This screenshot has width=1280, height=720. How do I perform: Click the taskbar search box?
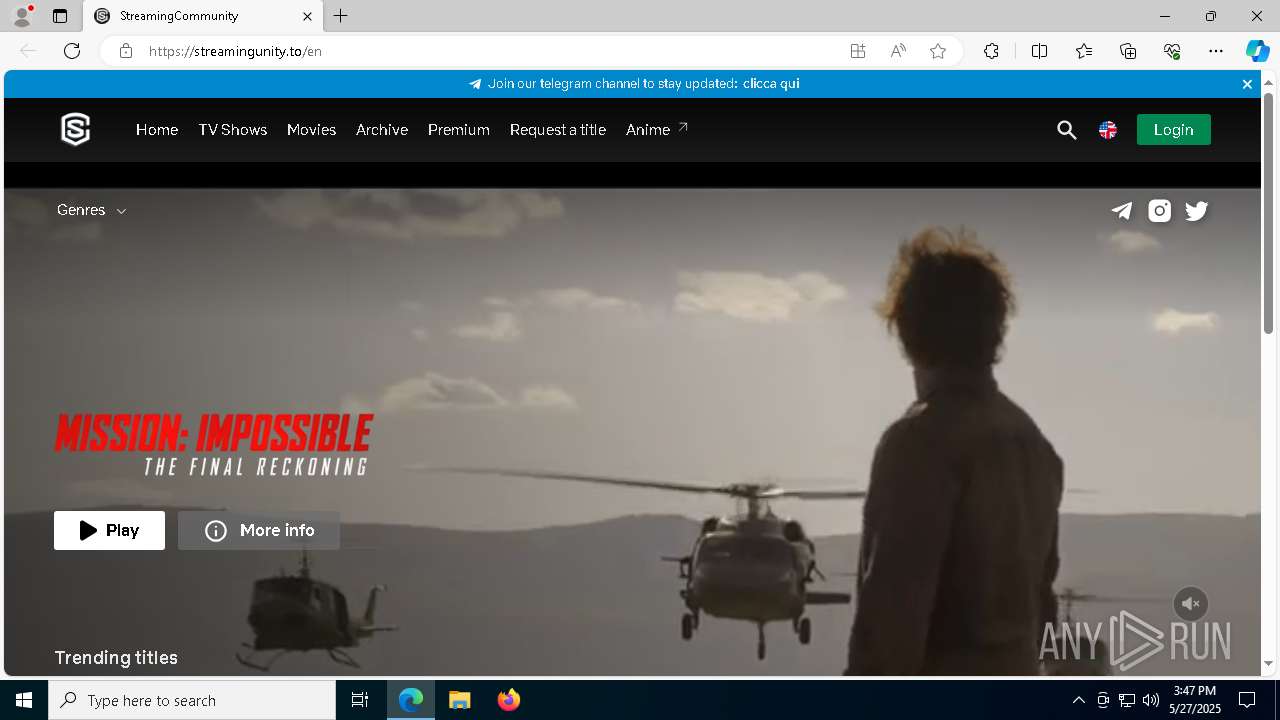click(x=192, y=700)
